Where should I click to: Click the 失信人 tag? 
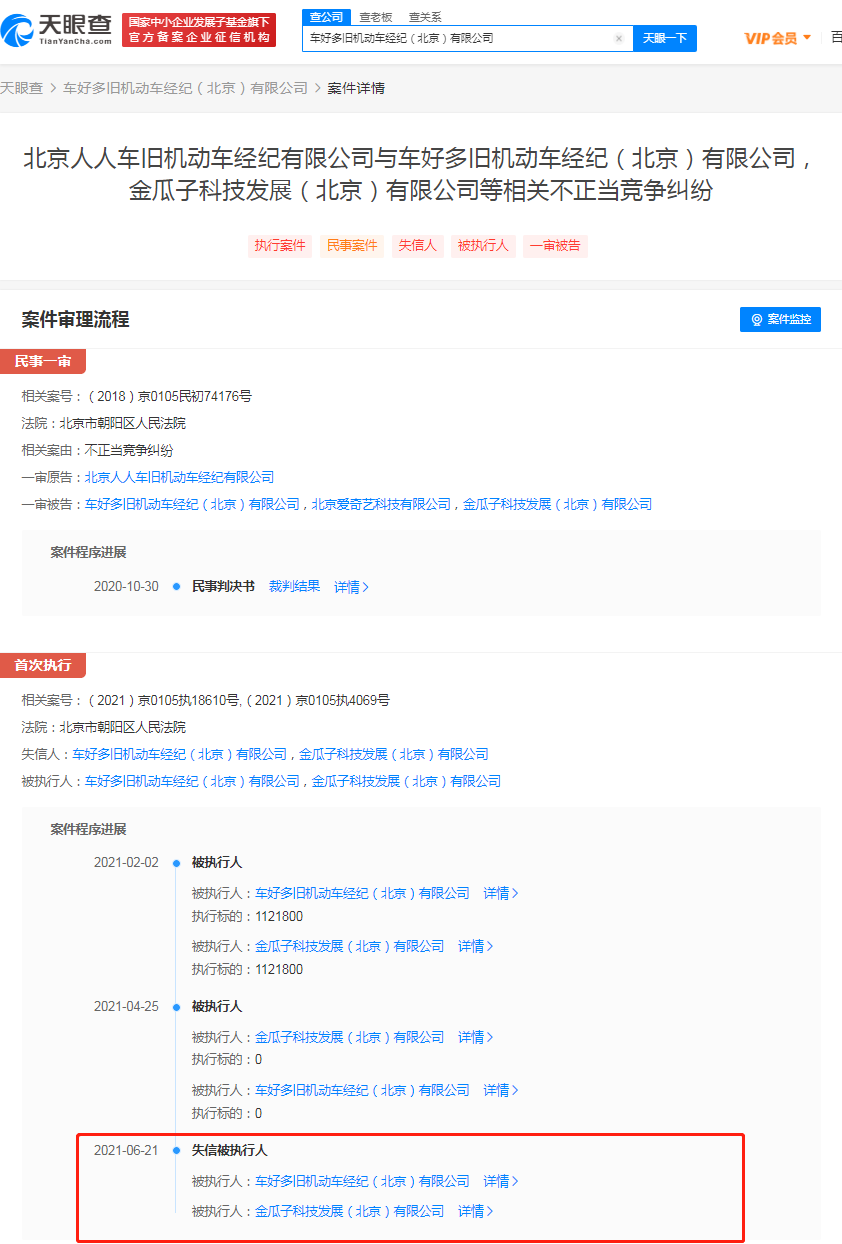(417, 246)
